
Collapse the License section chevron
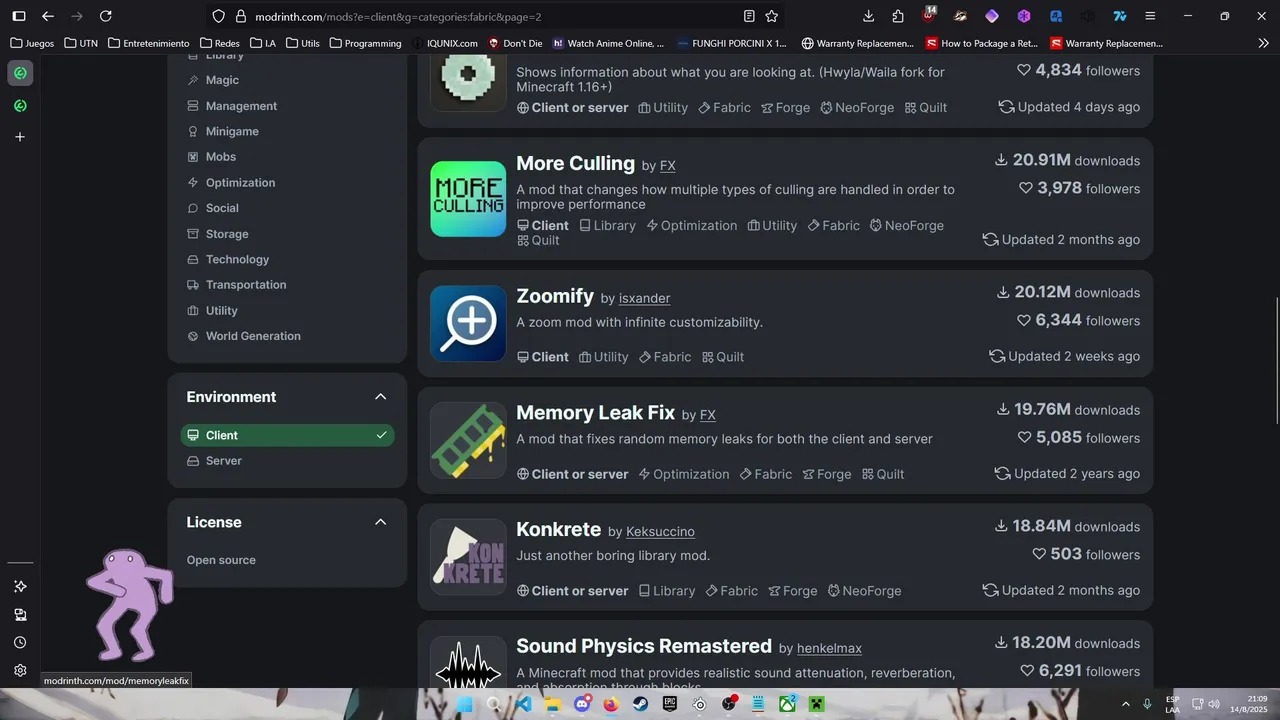pyautogui.click(x=380, y=522)
